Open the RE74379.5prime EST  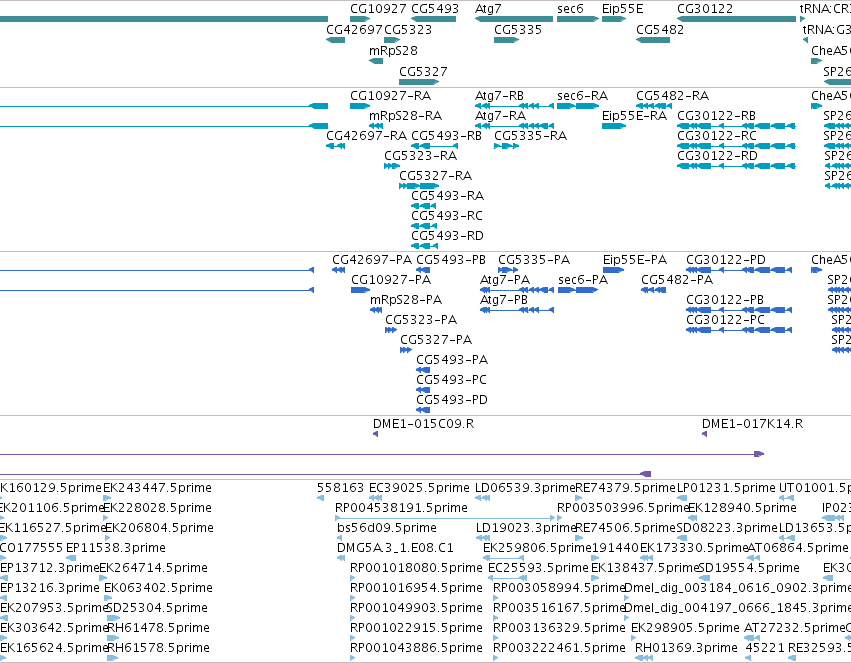coord(579,498)
